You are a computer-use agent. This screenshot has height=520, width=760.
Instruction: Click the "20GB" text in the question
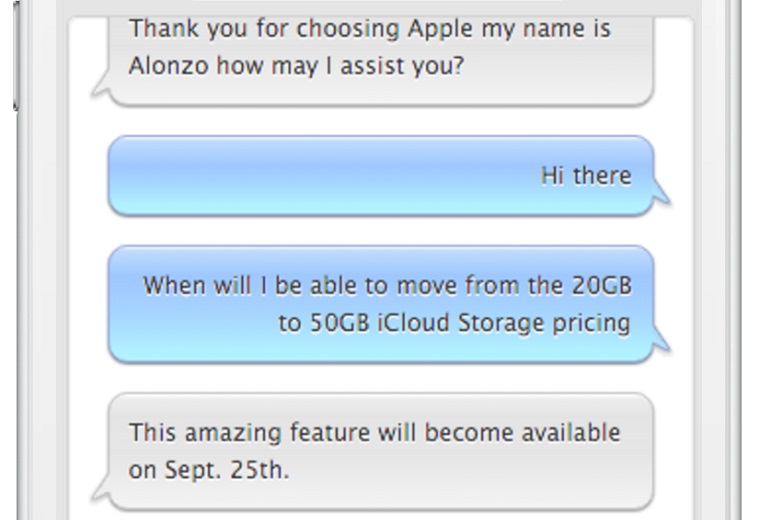click(601, 286)
